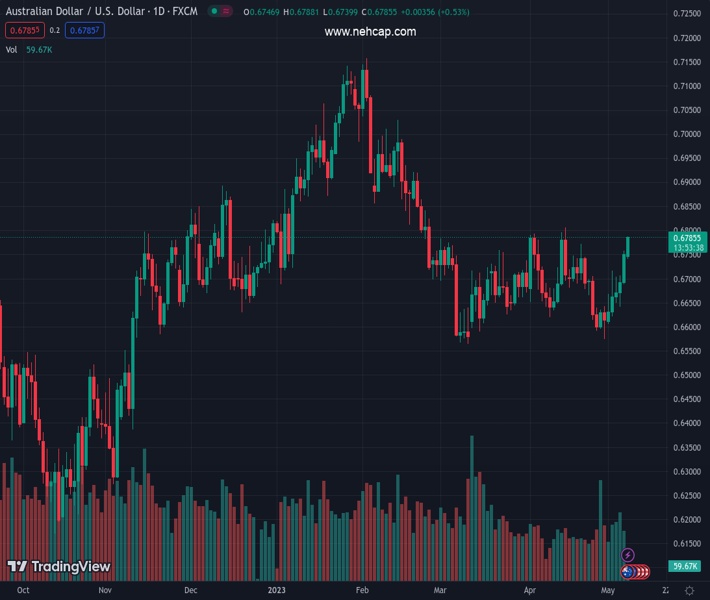Click the red US event marker icon

(x=641, y=571)
